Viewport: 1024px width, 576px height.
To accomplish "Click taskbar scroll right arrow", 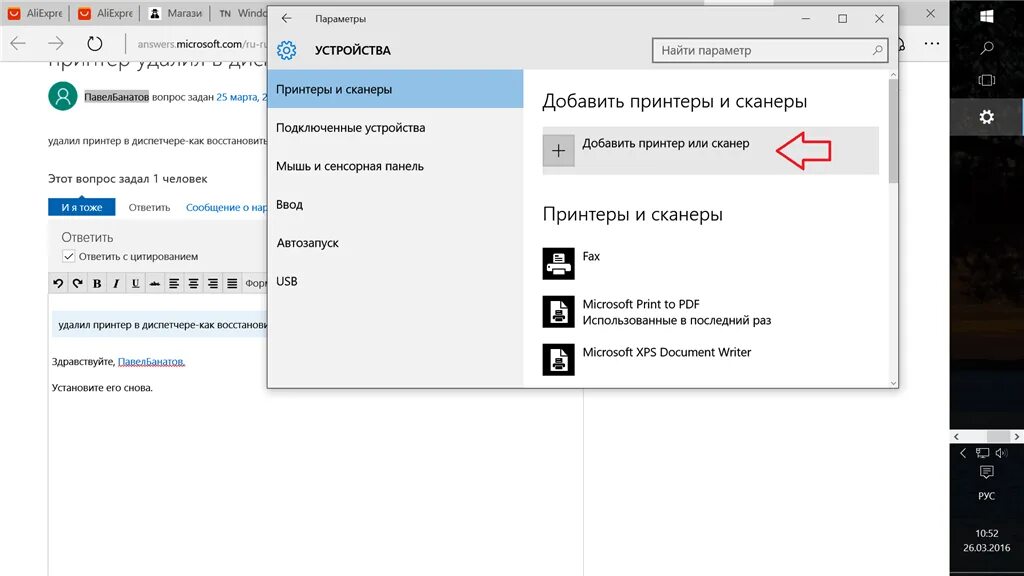I will pyautogui.click(x=1016, y=436).
